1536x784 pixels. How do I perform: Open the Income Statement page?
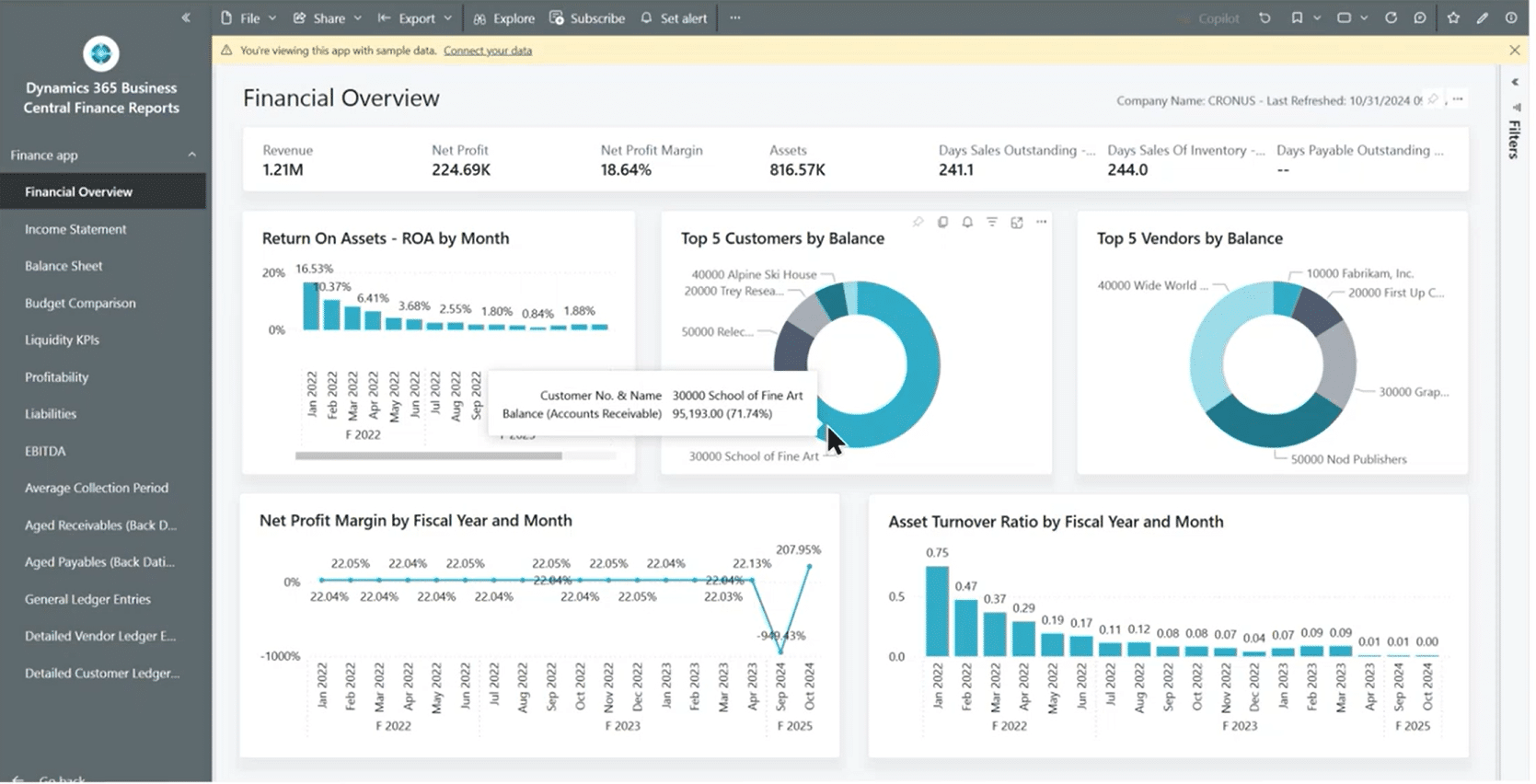click(75, 230)
